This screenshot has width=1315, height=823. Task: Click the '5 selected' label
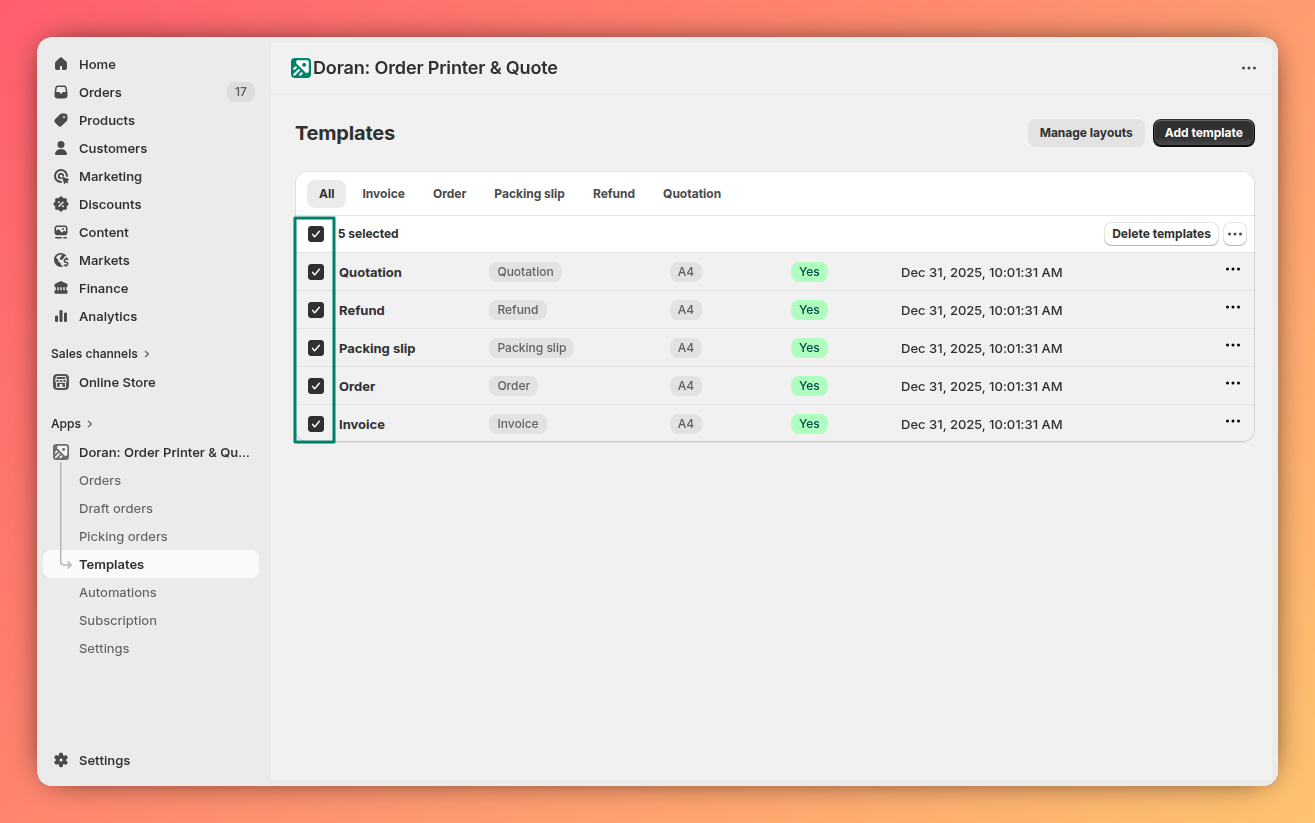(x=368, y=234)
